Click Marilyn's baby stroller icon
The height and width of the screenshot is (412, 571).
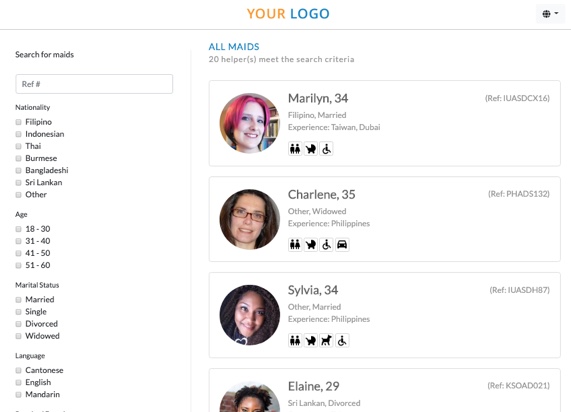click(x=311, y=149)
